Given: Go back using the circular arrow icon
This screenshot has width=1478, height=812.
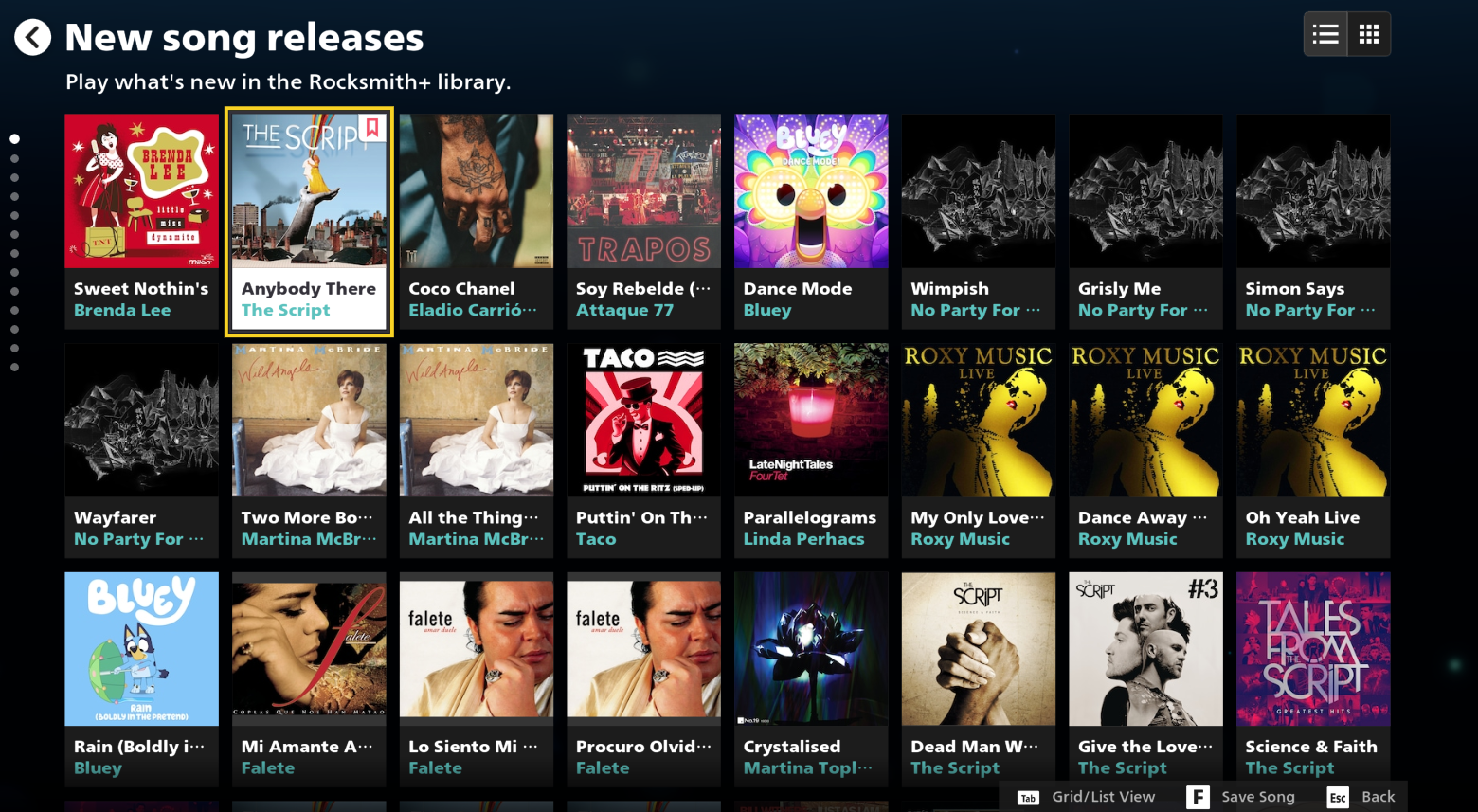Looking at the screenshot, I should 32,38.
